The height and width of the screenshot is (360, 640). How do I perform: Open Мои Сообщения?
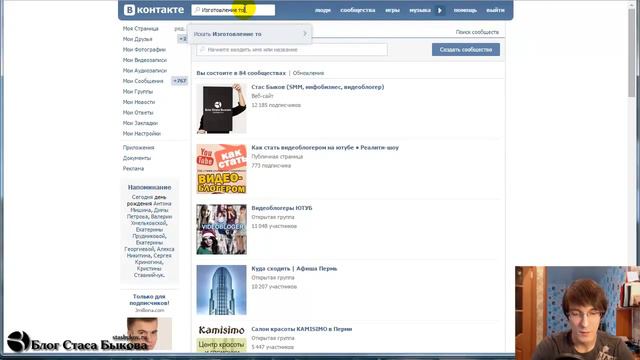click(x=143, y=81)
